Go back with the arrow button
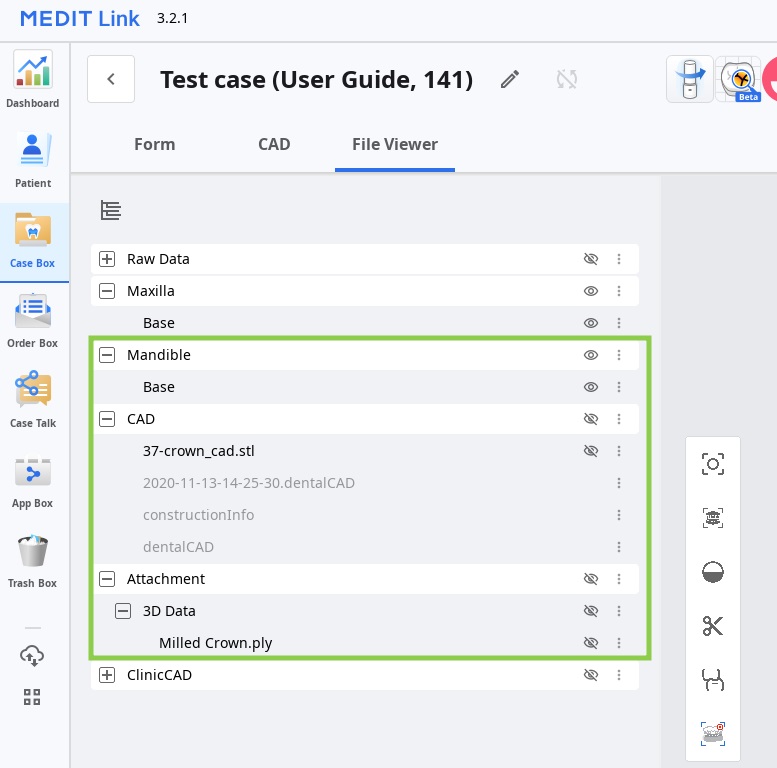This screenshot has width=777, height=768. 111,79
